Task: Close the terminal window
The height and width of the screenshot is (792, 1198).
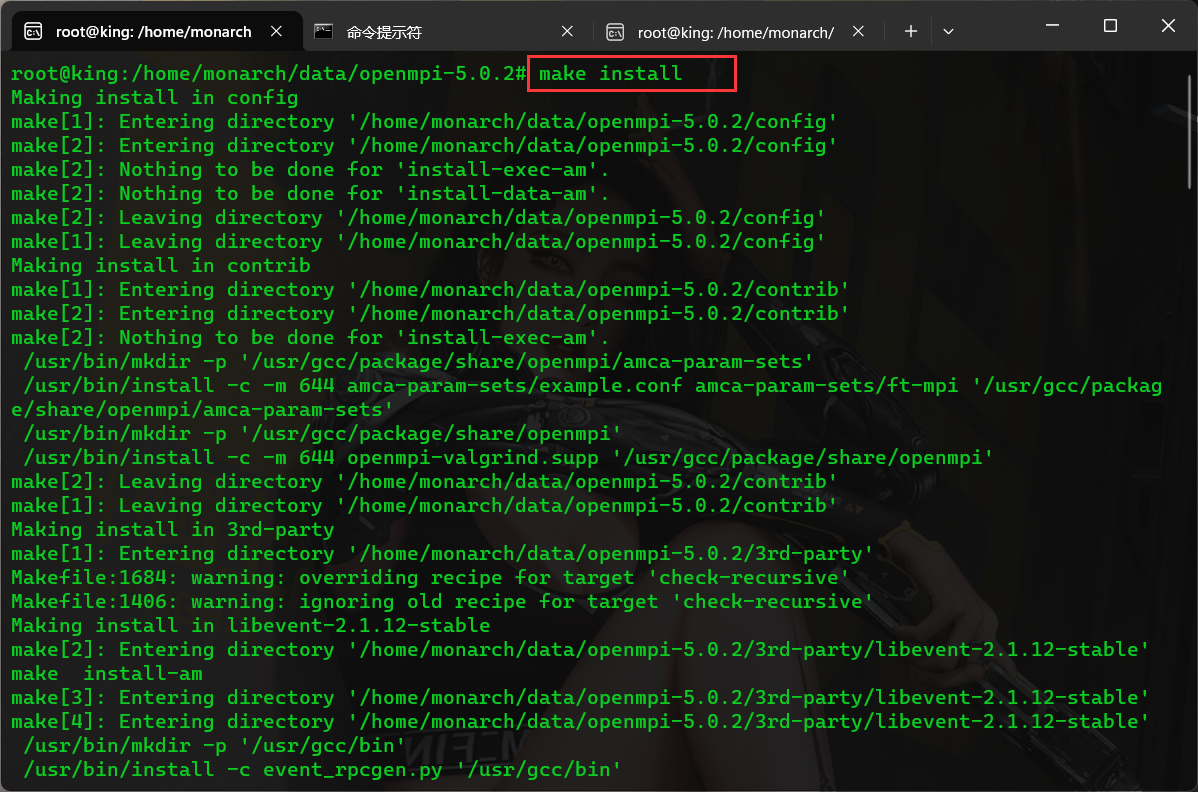Action: pyautogui.click(x=1168, y=26)
